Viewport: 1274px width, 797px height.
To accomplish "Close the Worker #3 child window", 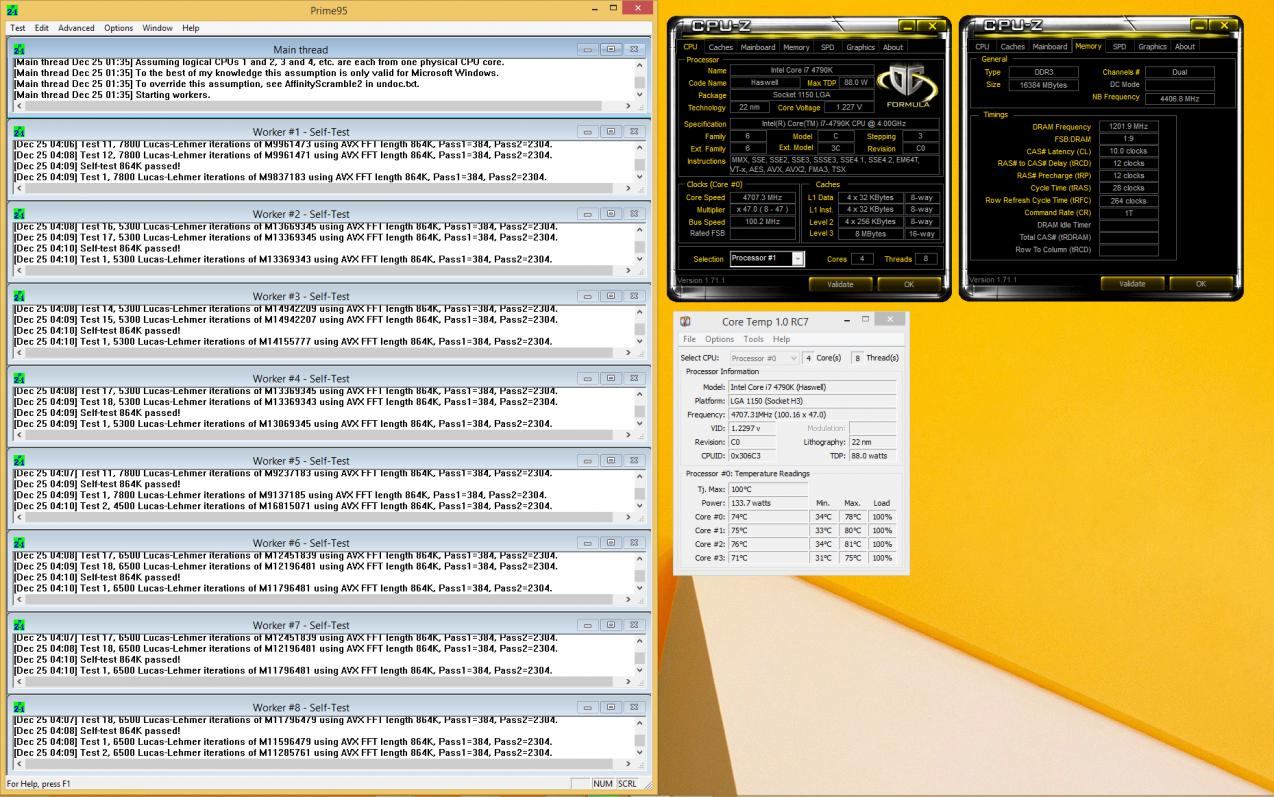I will (x=634, y=296).
